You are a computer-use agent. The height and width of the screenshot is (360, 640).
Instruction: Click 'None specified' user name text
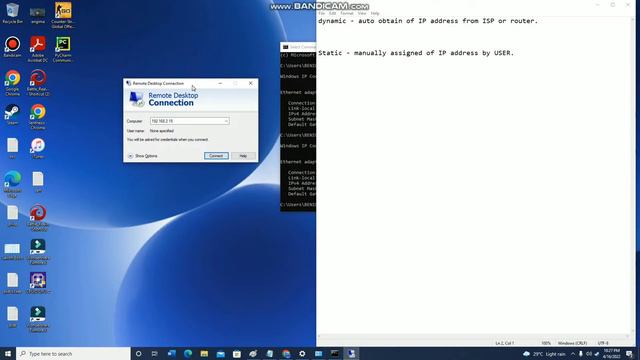[162, 131]
